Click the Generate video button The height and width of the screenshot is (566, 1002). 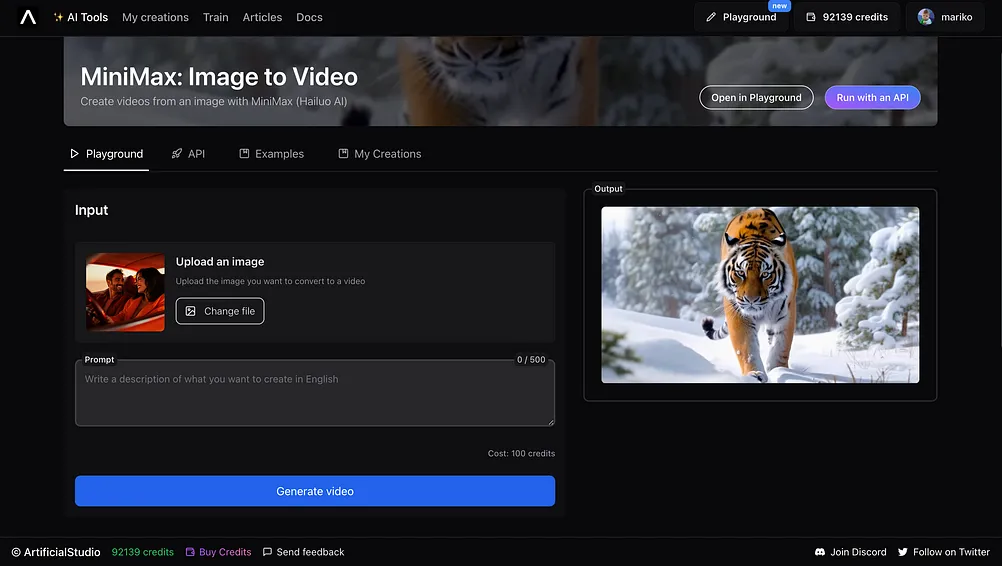314,491
